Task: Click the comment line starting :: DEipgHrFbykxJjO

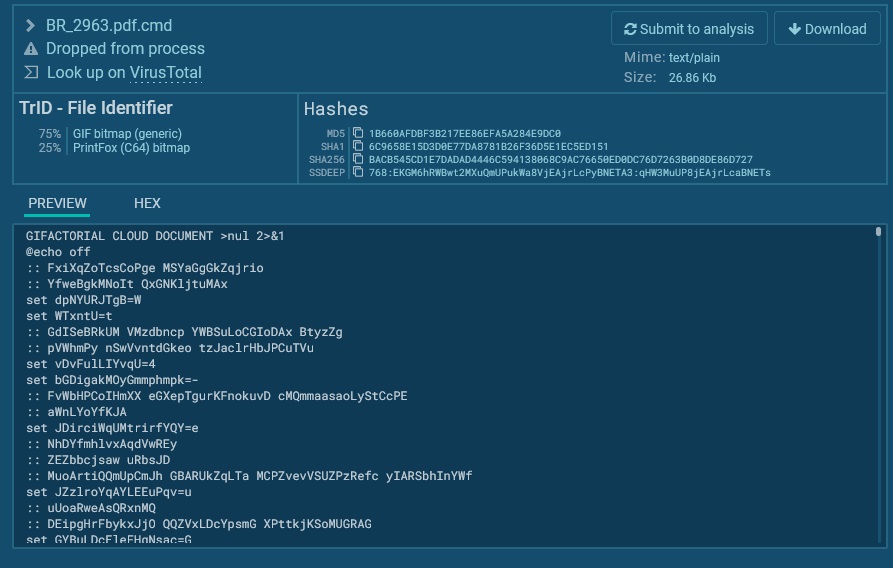Action: pyautogui.click(x=199, y=524)
